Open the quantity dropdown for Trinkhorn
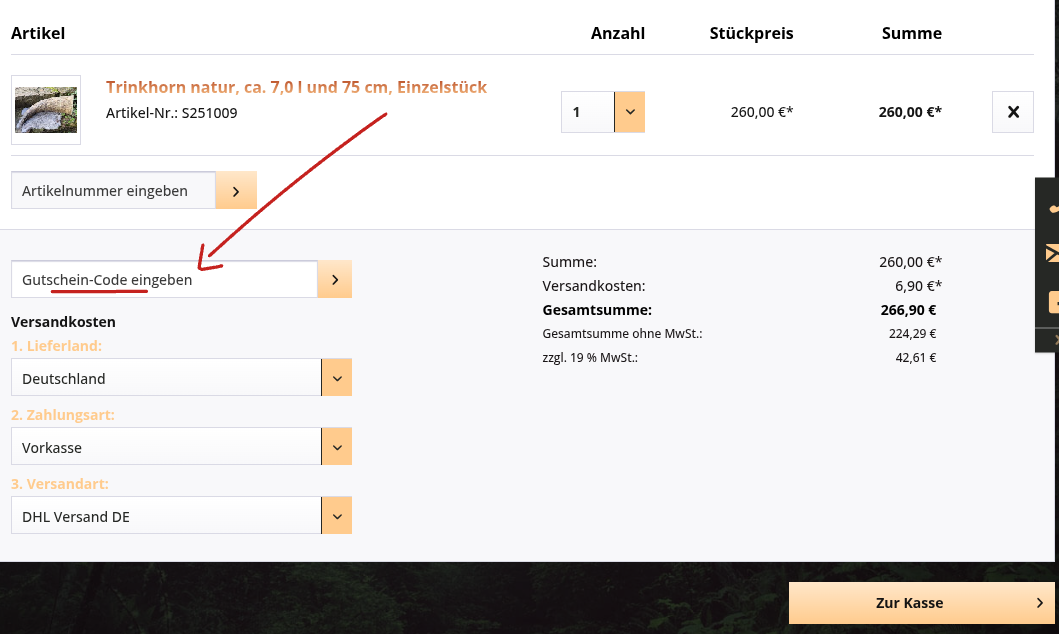 coord(629,111)
